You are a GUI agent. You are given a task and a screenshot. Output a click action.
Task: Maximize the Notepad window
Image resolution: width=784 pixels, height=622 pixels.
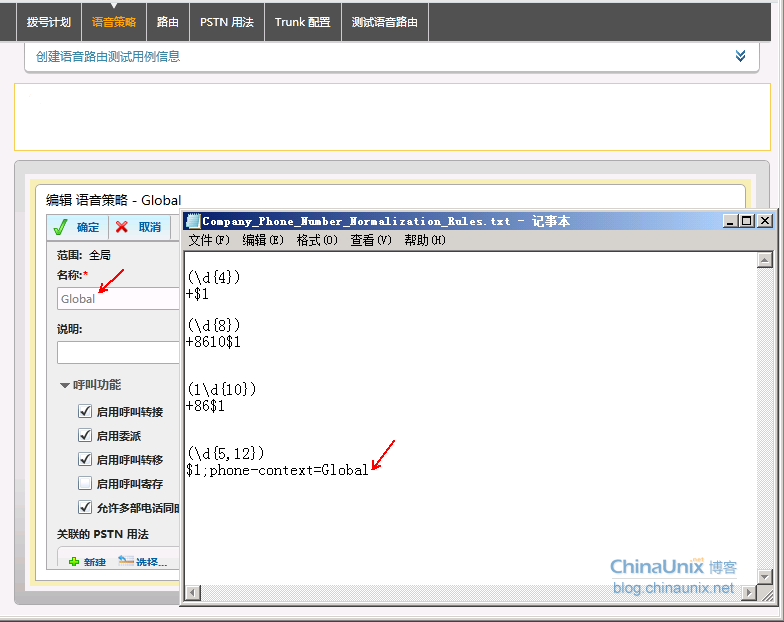coord(747,220)
